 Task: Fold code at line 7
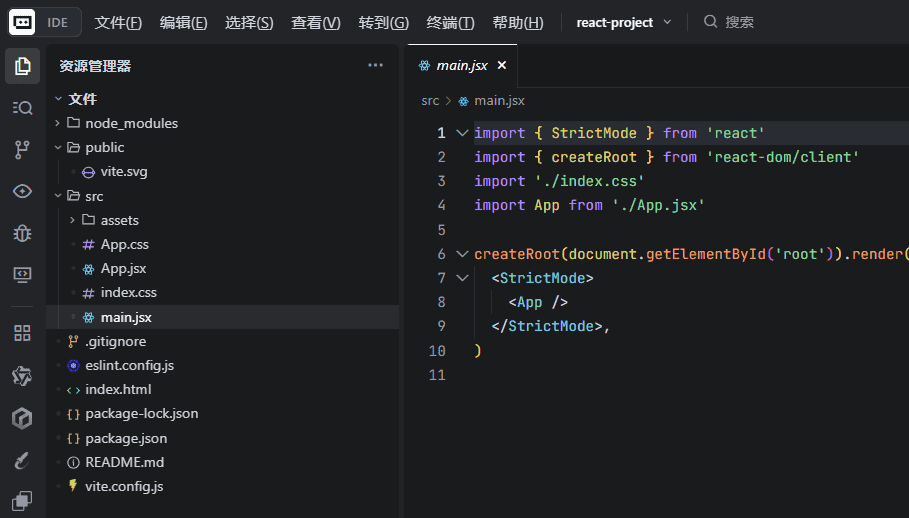(462, 278)
